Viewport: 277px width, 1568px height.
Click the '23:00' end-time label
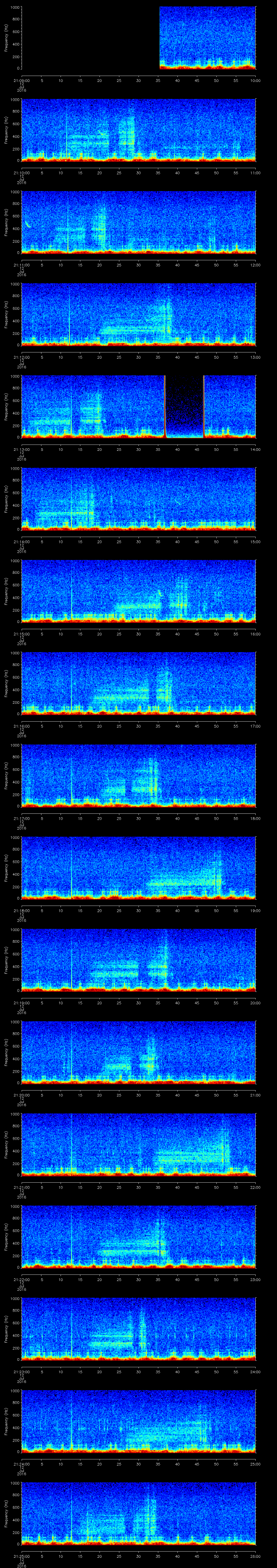pos(255,1279)
